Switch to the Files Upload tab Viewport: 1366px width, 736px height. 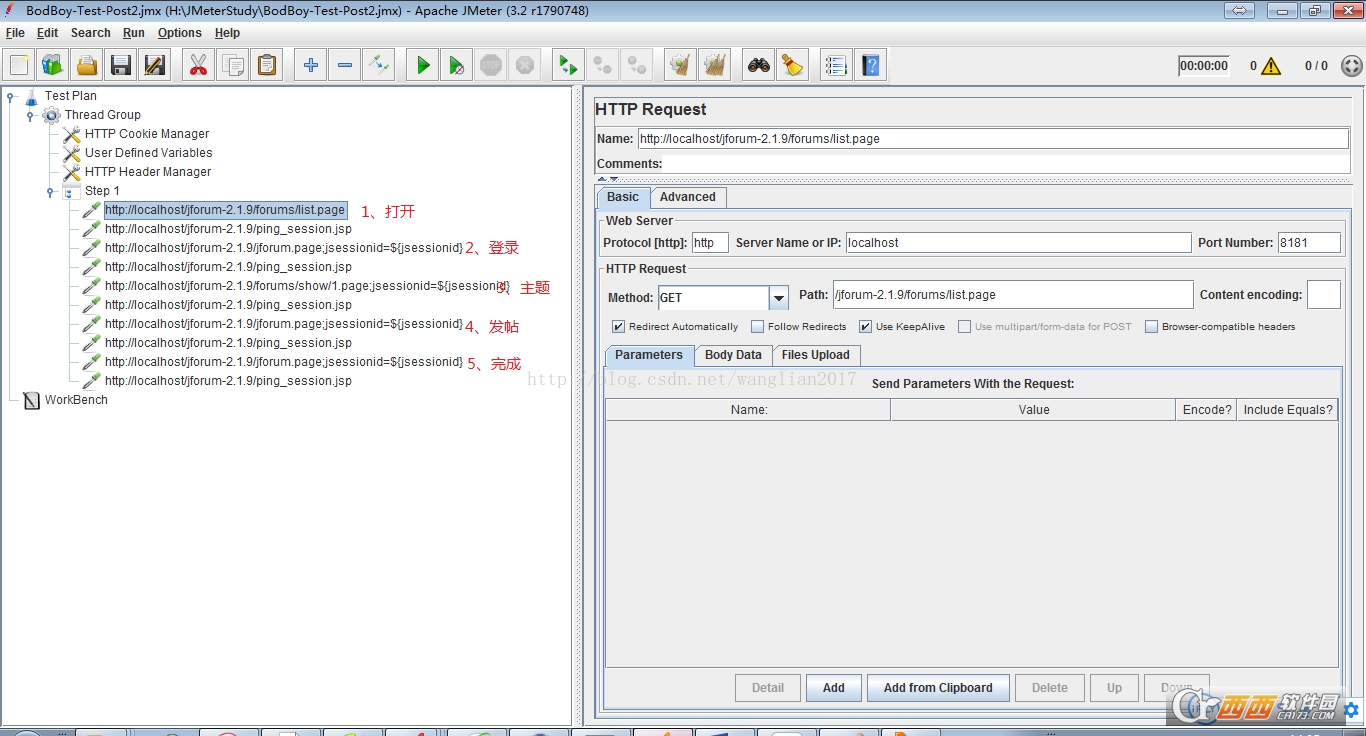pyautogui.click(x=816, y=355)
